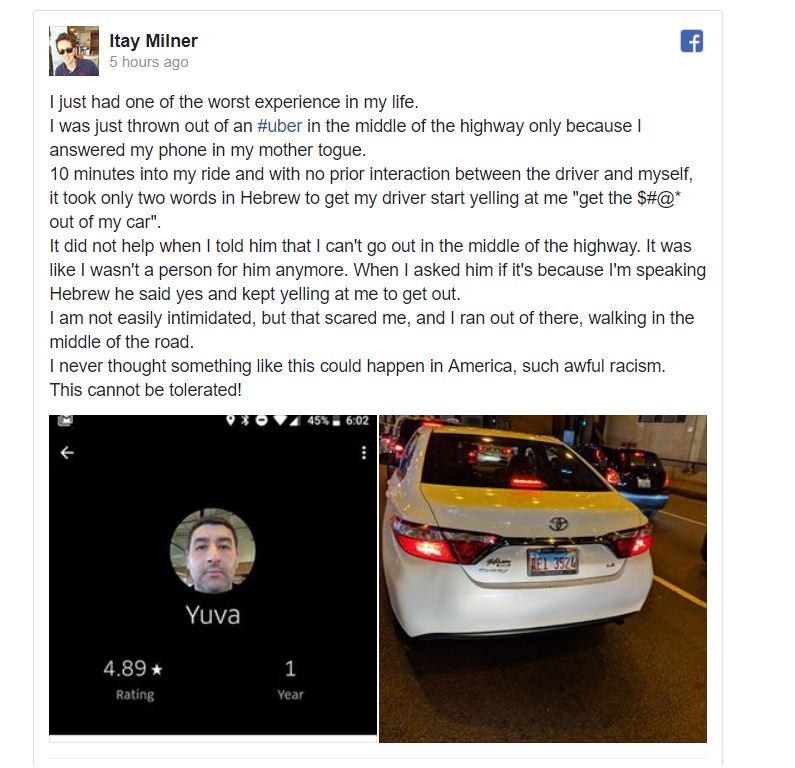795x768 pixels.
Task: Click the do-not-disturb status icon
Action: tap(262, 420)
